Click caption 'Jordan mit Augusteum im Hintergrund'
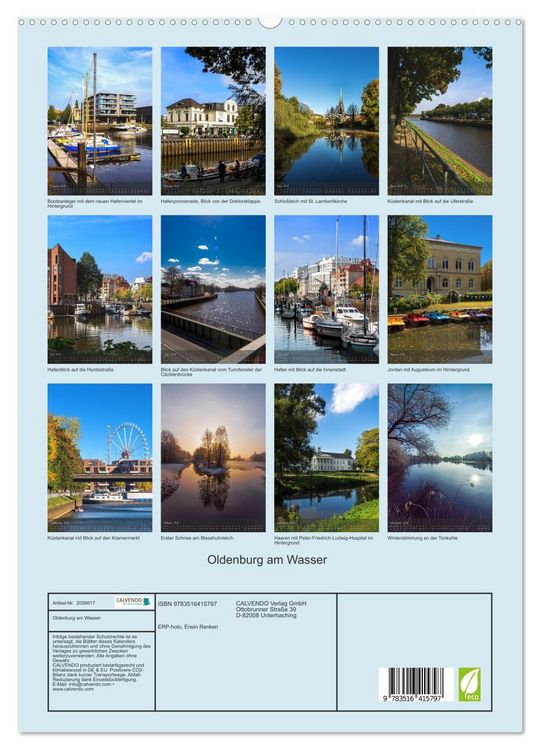This screenshot has height=750, width=540. 428,370
